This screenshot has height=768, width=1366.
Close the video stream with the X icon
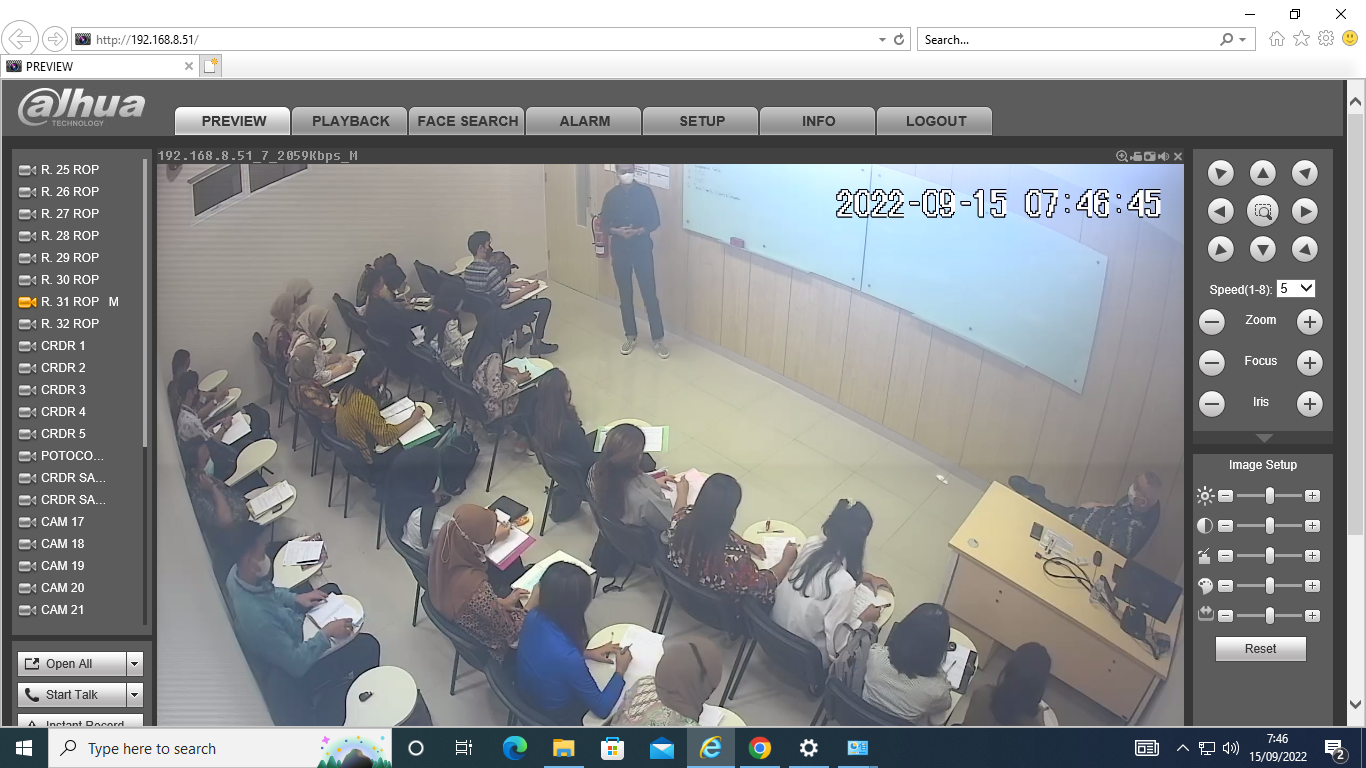pyautogui.click(x=1178, y=156)
